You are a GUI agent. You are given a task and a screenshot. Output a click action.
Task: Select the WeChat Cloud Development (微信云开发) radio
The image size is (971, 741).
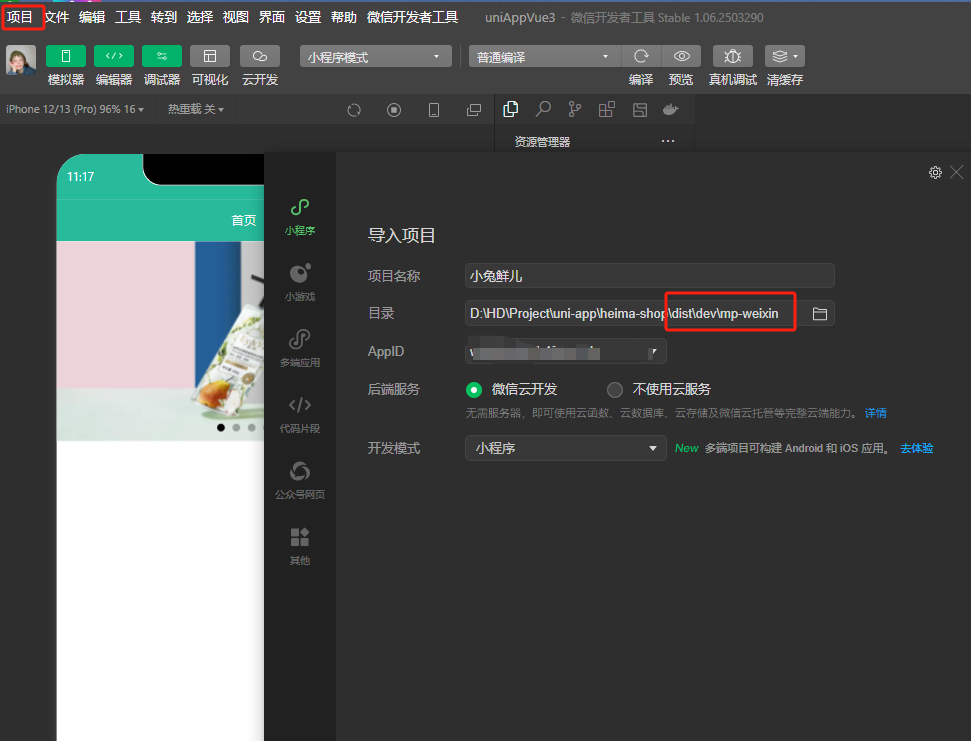pos(474,390)
